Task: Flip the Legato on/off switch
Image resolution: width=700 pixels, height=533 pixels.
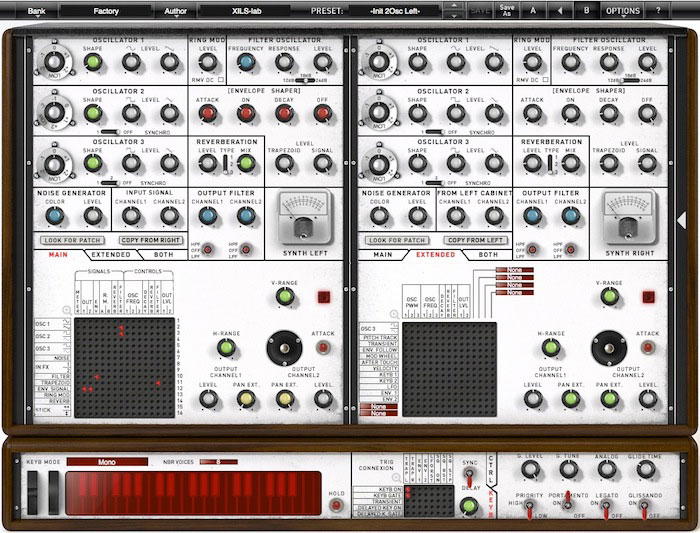Action: tap(606, 507)
